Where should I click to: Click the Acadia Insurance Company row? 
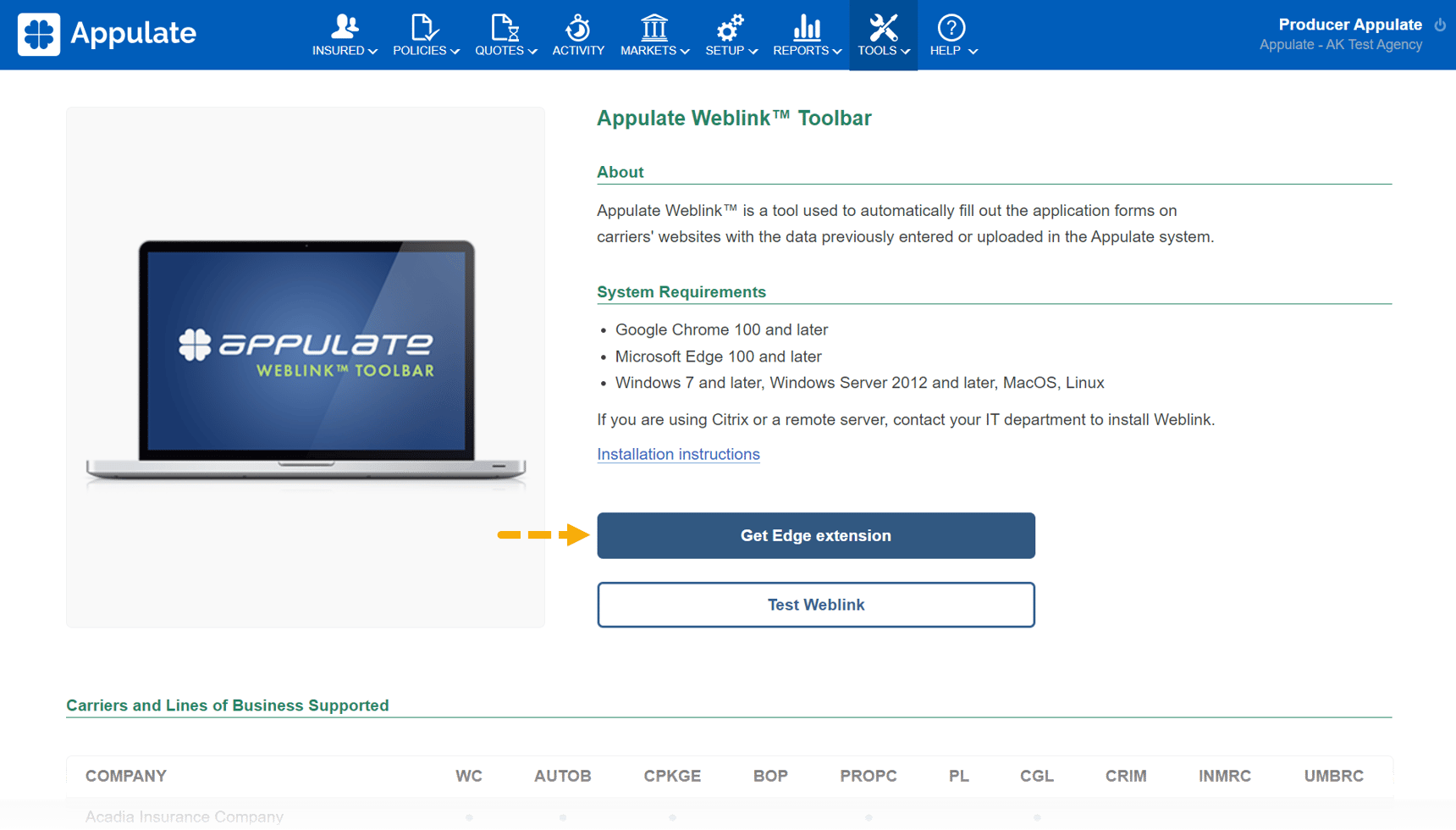coord(184,816)
